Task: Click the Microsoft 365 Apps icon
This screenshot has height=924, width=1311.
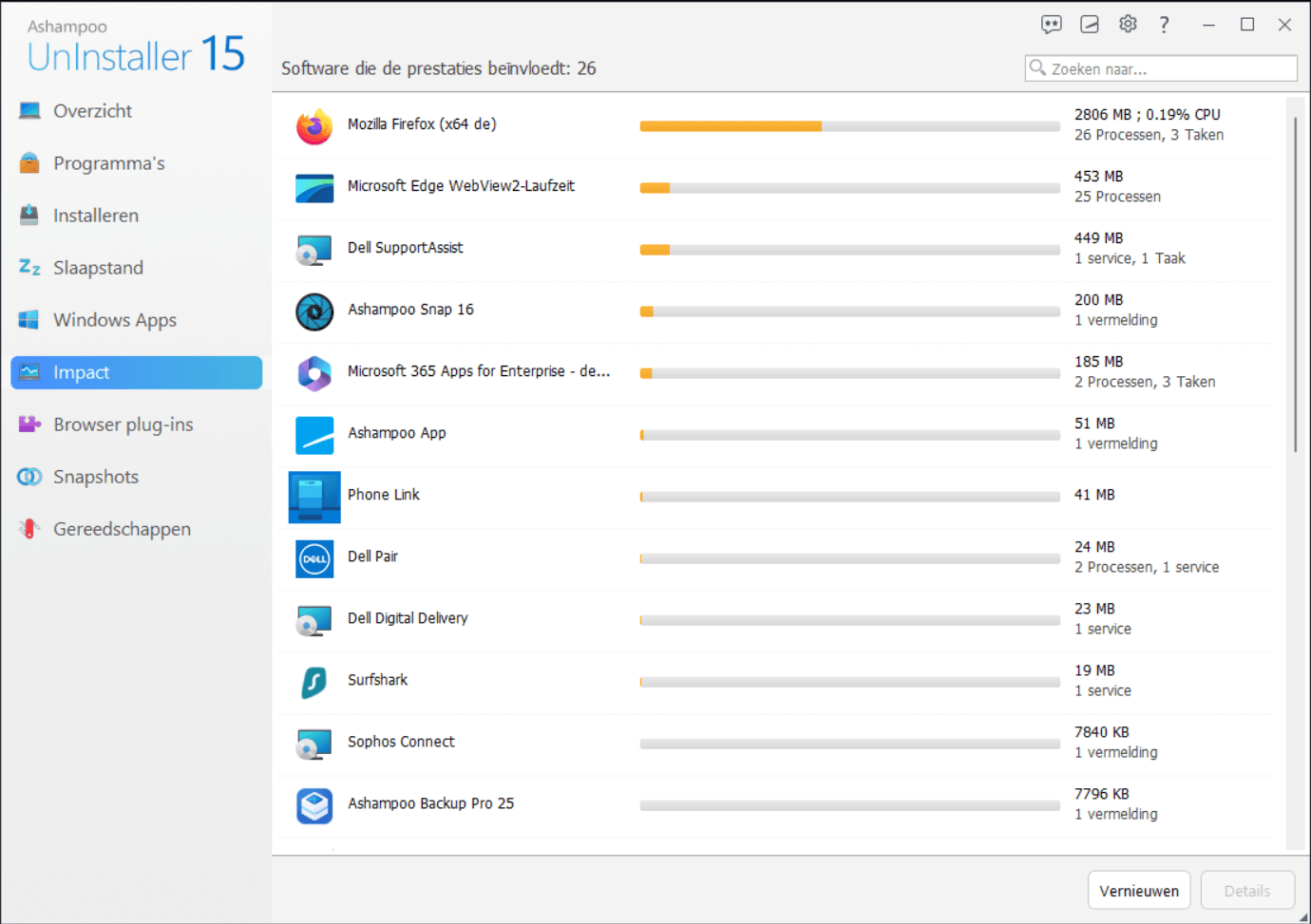Action: [x=314, y=373]
